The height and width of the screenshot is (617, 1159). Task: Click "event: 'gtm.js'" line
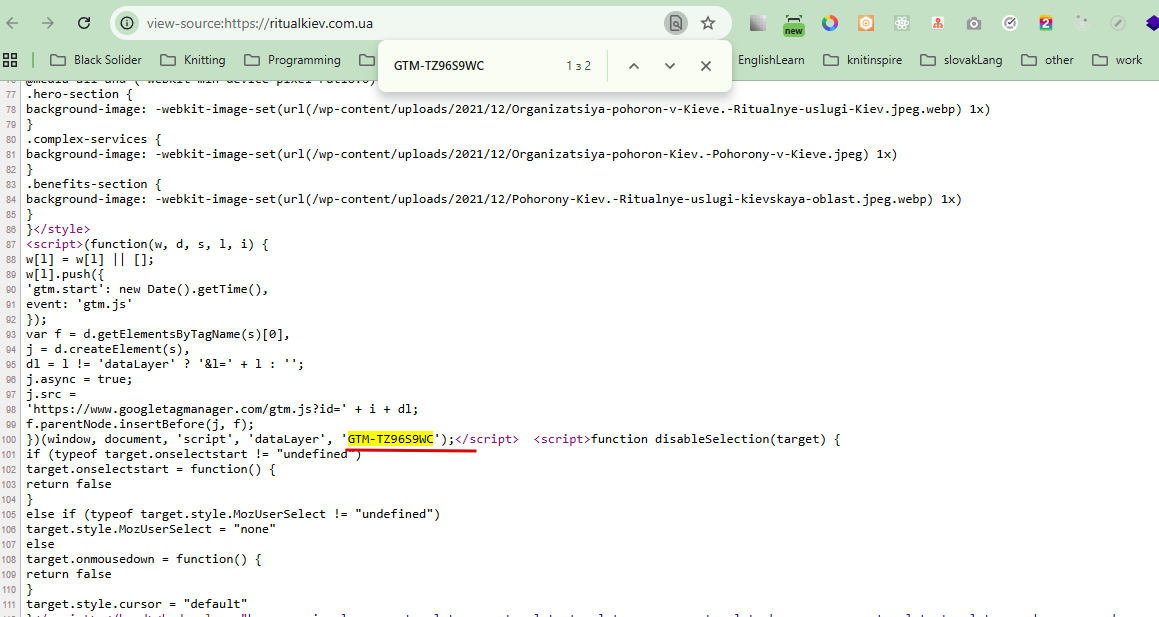(79, 304)
